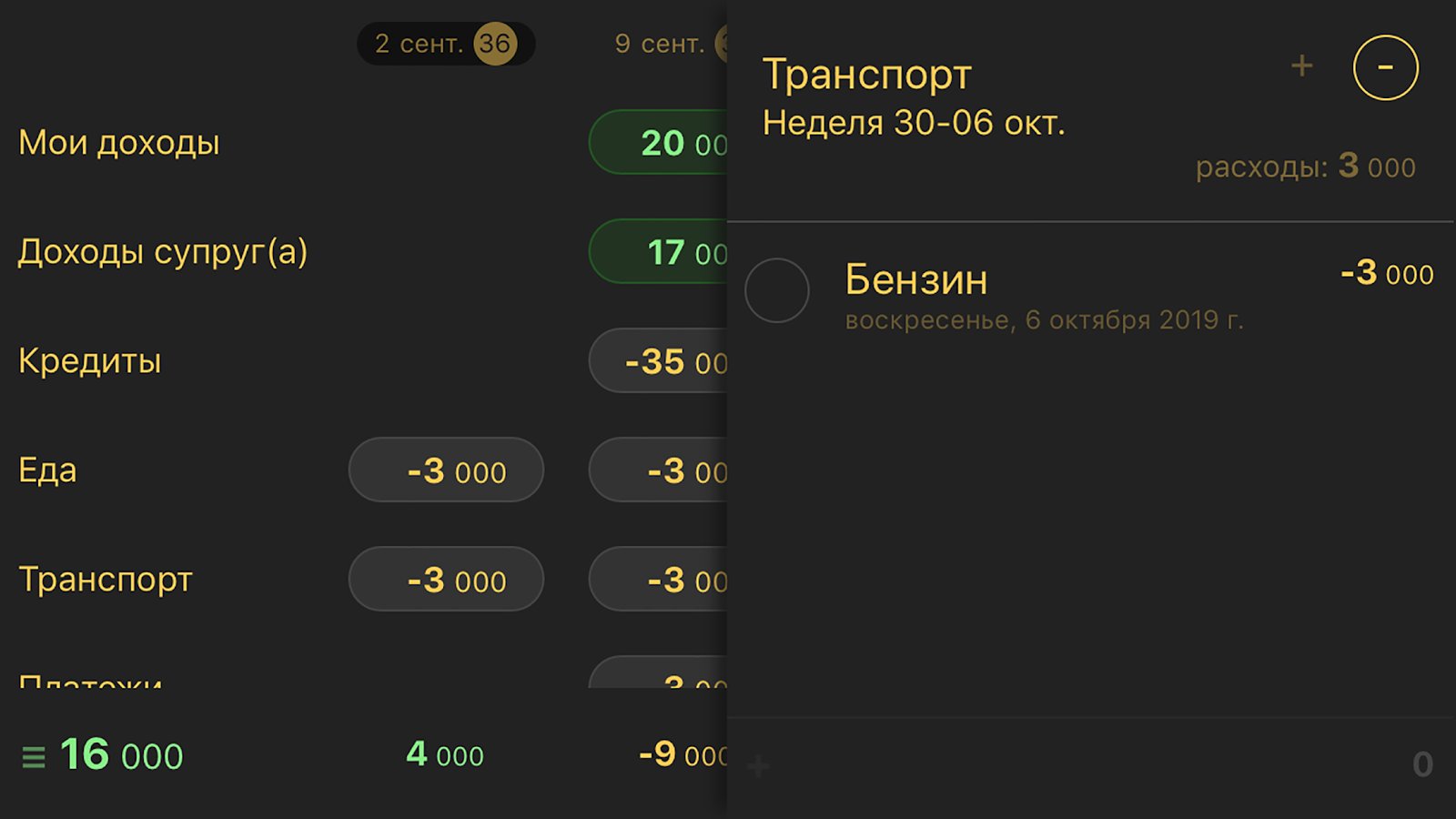Open the Бензин expense entry
Screen dimensions: 1456x819
coord(1091,293)
